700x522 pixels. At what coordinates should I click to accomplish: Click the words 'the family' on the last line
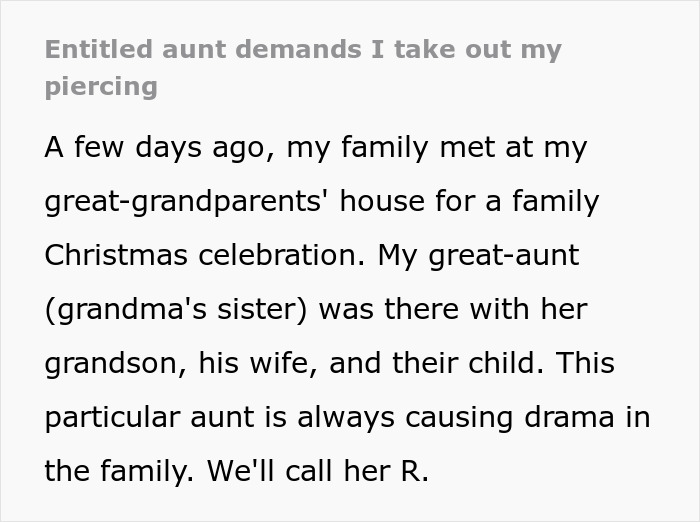(x=118, y=471)
